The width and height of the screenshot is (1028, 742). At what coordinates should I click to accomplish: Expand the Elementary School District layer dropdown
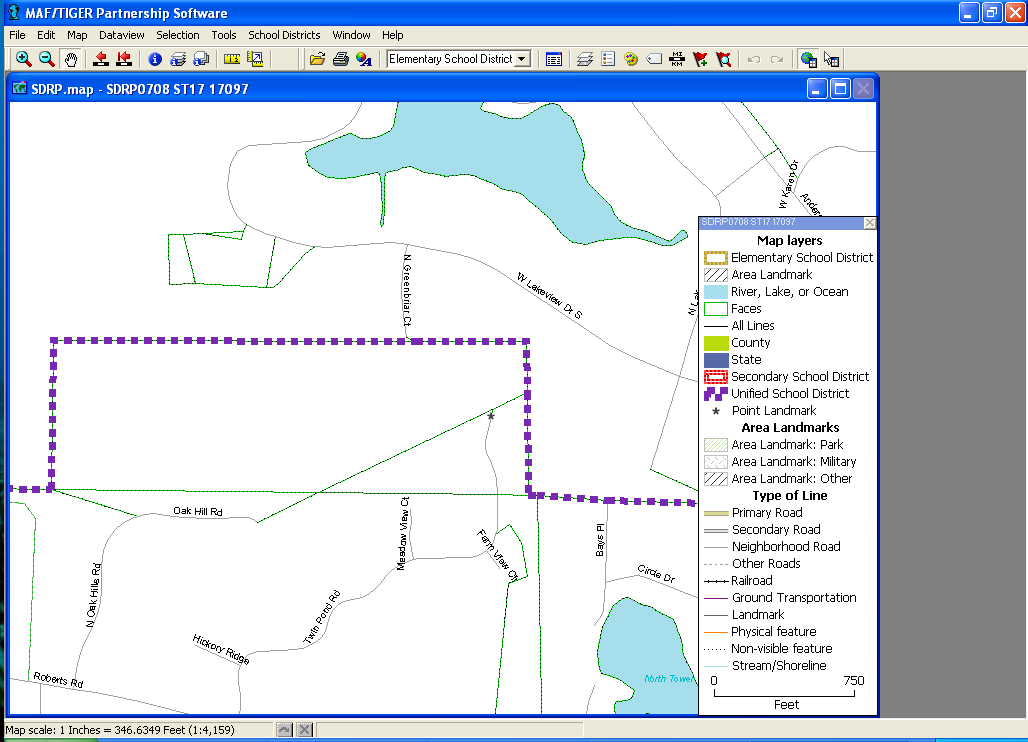point(521,59)
